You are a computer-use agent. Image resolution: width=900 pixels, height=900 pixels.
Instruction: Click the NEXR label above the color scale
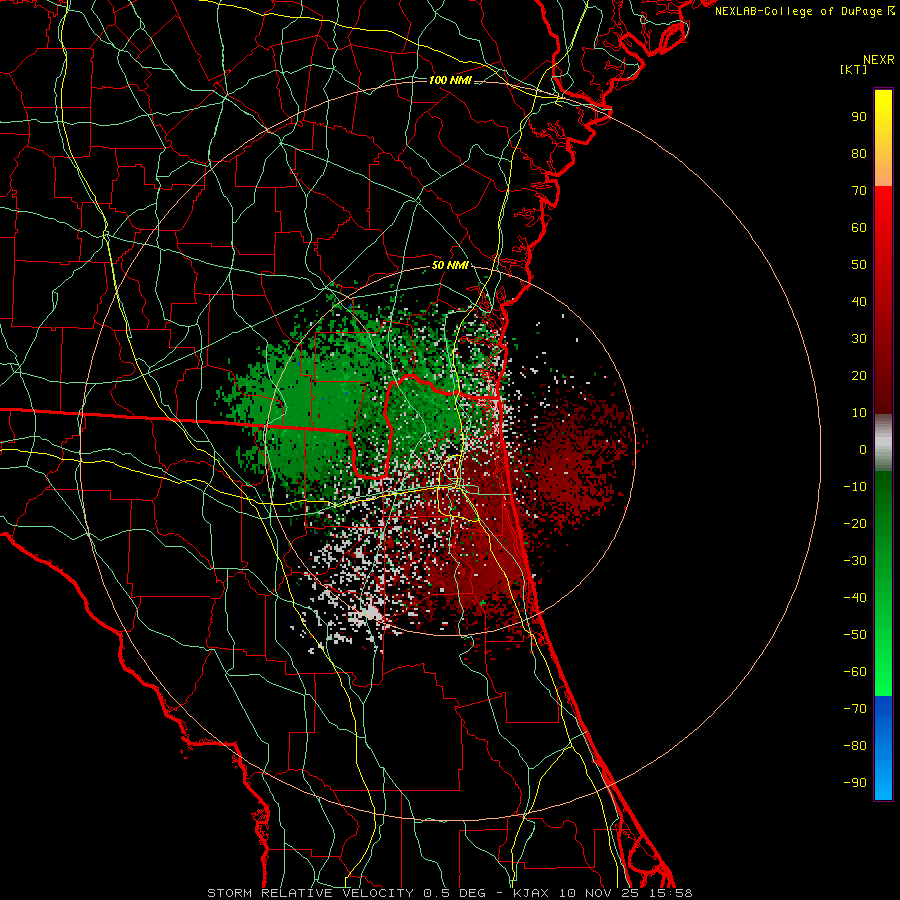[878, 60]
